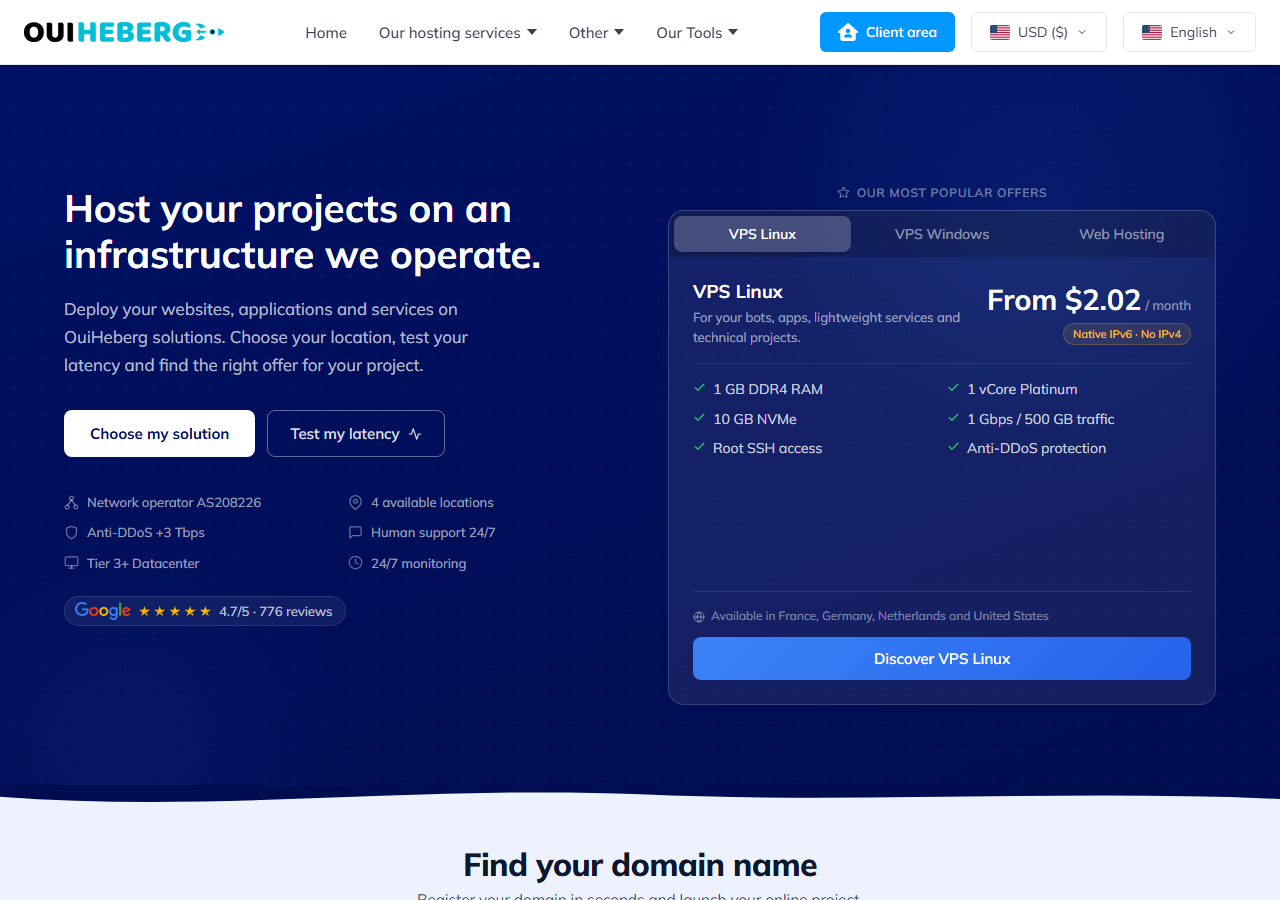Select the VPS Linux tab

[x=762, y=234]
